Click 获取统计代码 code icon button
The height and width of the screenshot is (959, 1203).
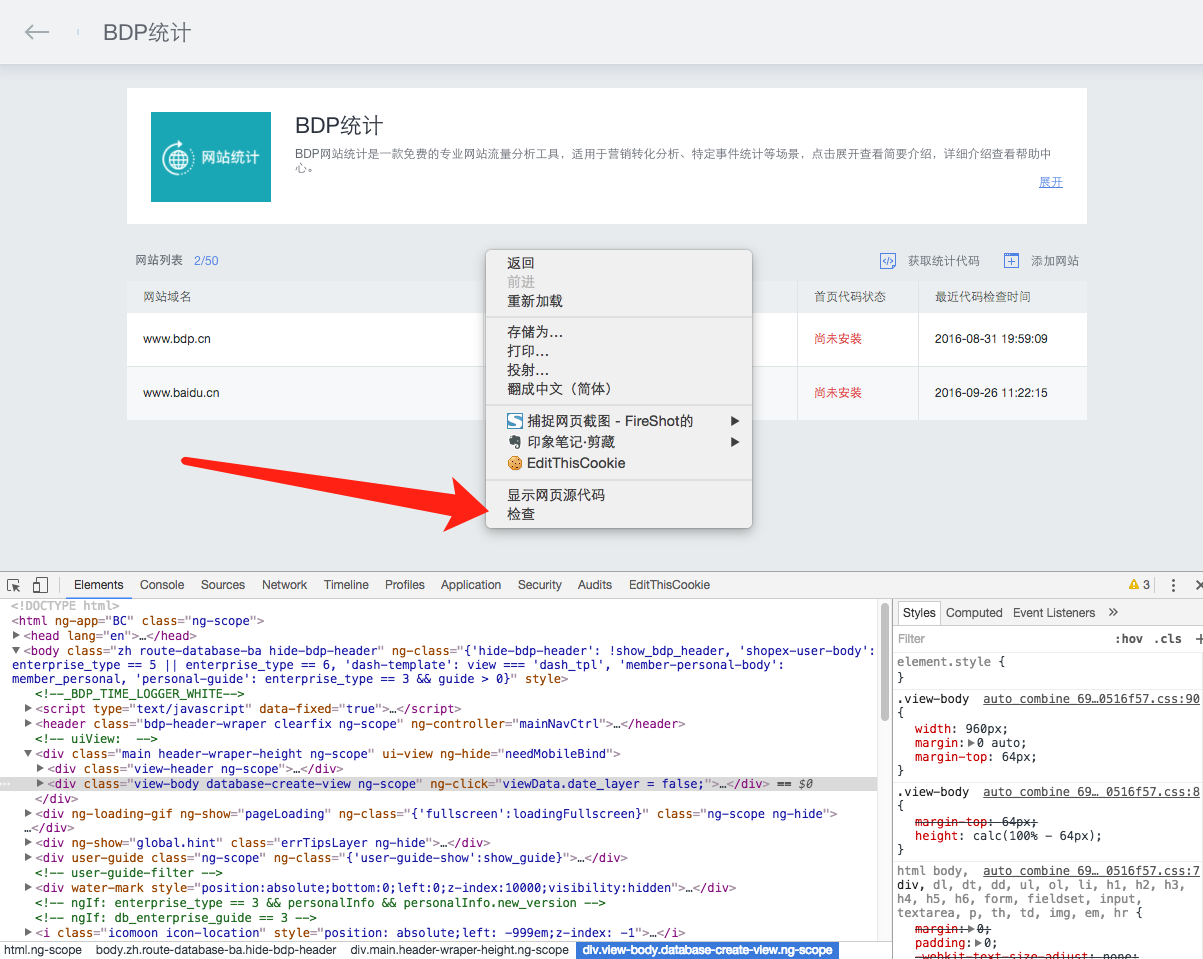(888, 261)
